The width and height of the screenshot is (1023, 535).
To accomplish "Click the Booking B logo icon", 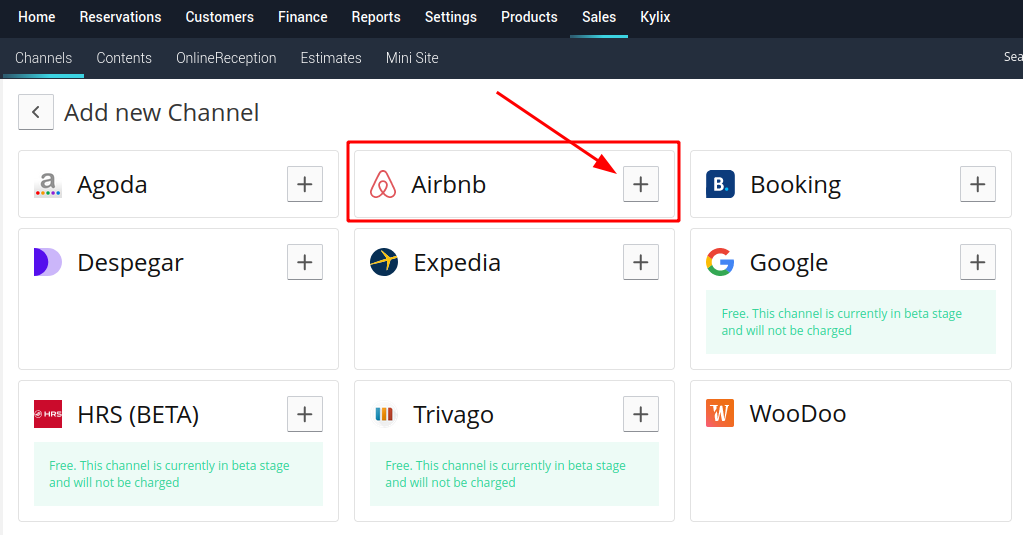I will coord(720,184).
